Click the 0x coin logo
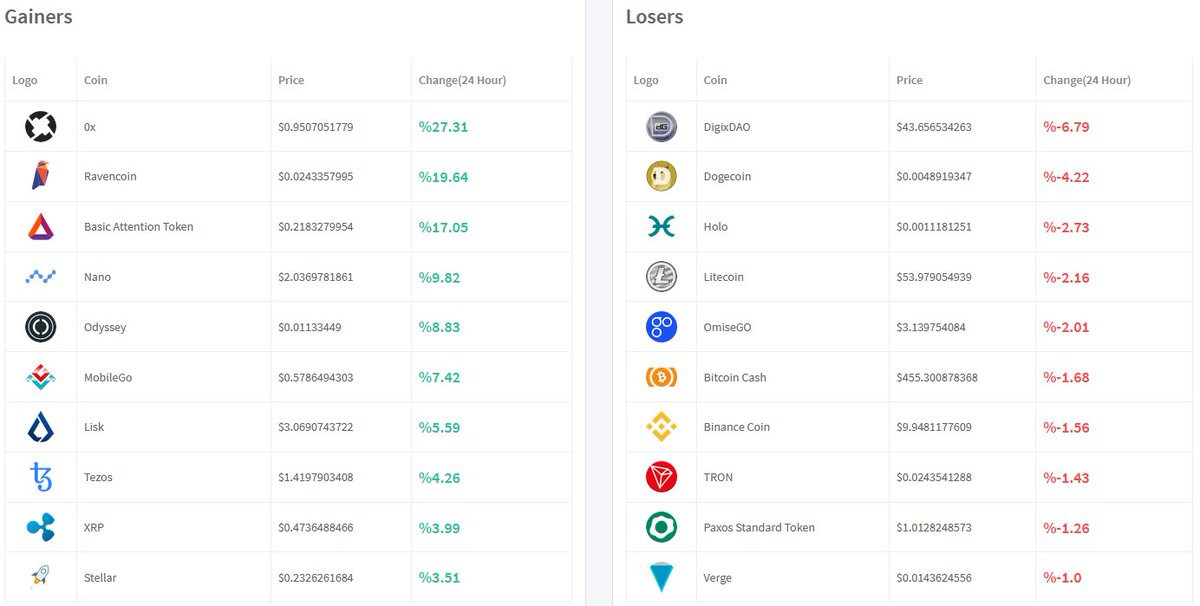Screen dimensions: 1200x606 pyautogui.click(x=40, y=126)
